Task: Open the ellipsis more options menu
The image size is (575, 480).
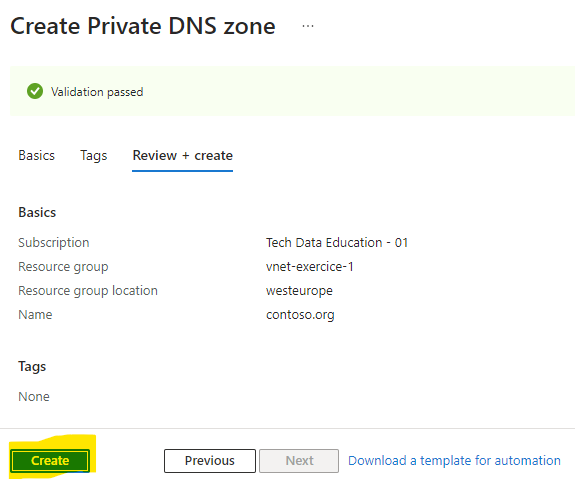Action: 308,26
